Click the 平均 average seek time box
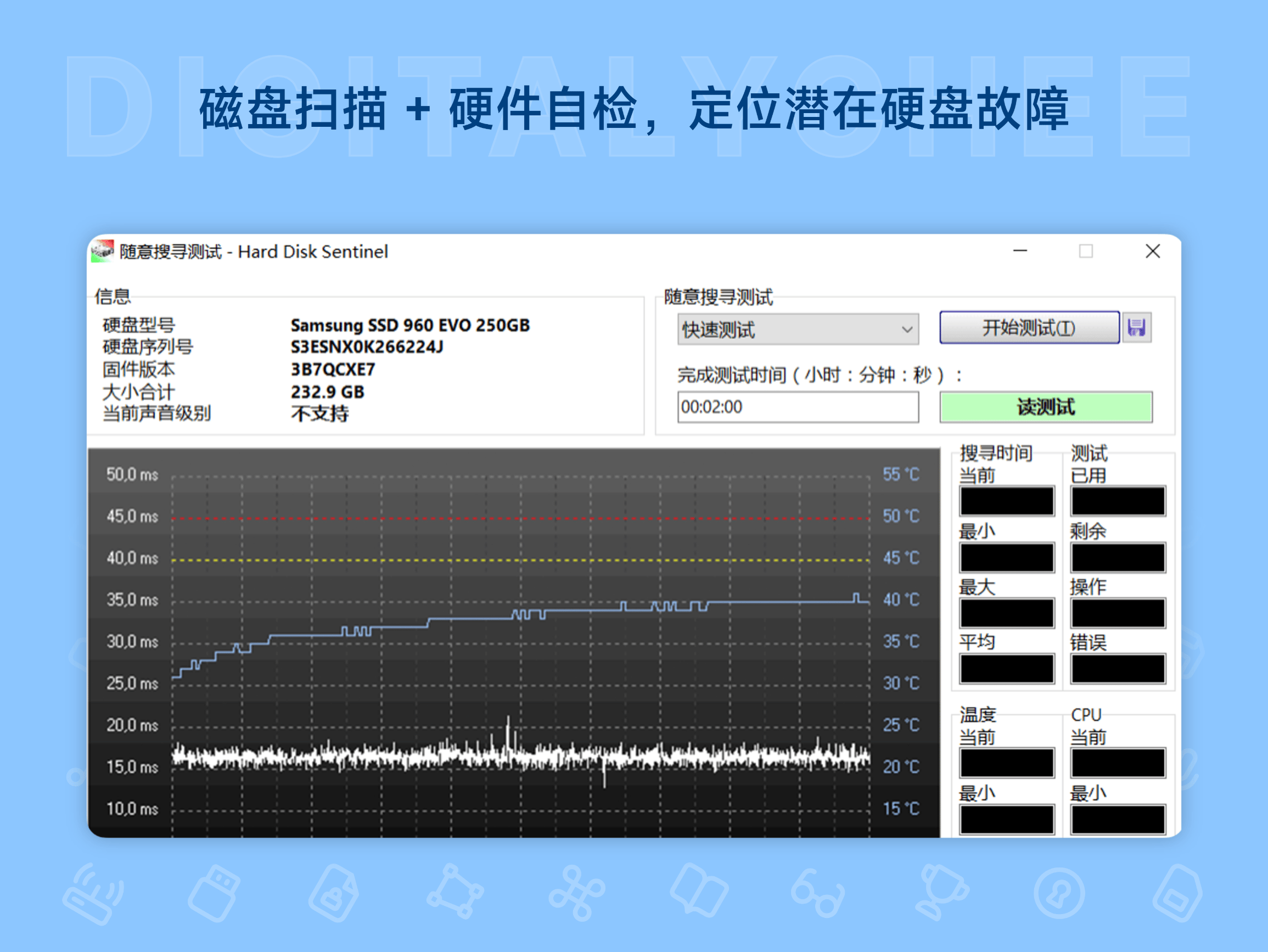 click(x=1007, y=669)
